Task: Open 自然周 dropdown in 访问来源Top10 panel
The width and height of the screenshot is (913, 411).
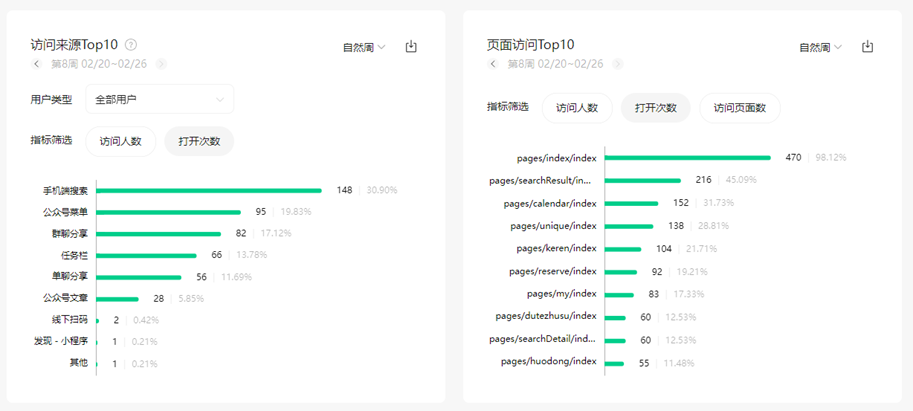Action: coord(364,48)
